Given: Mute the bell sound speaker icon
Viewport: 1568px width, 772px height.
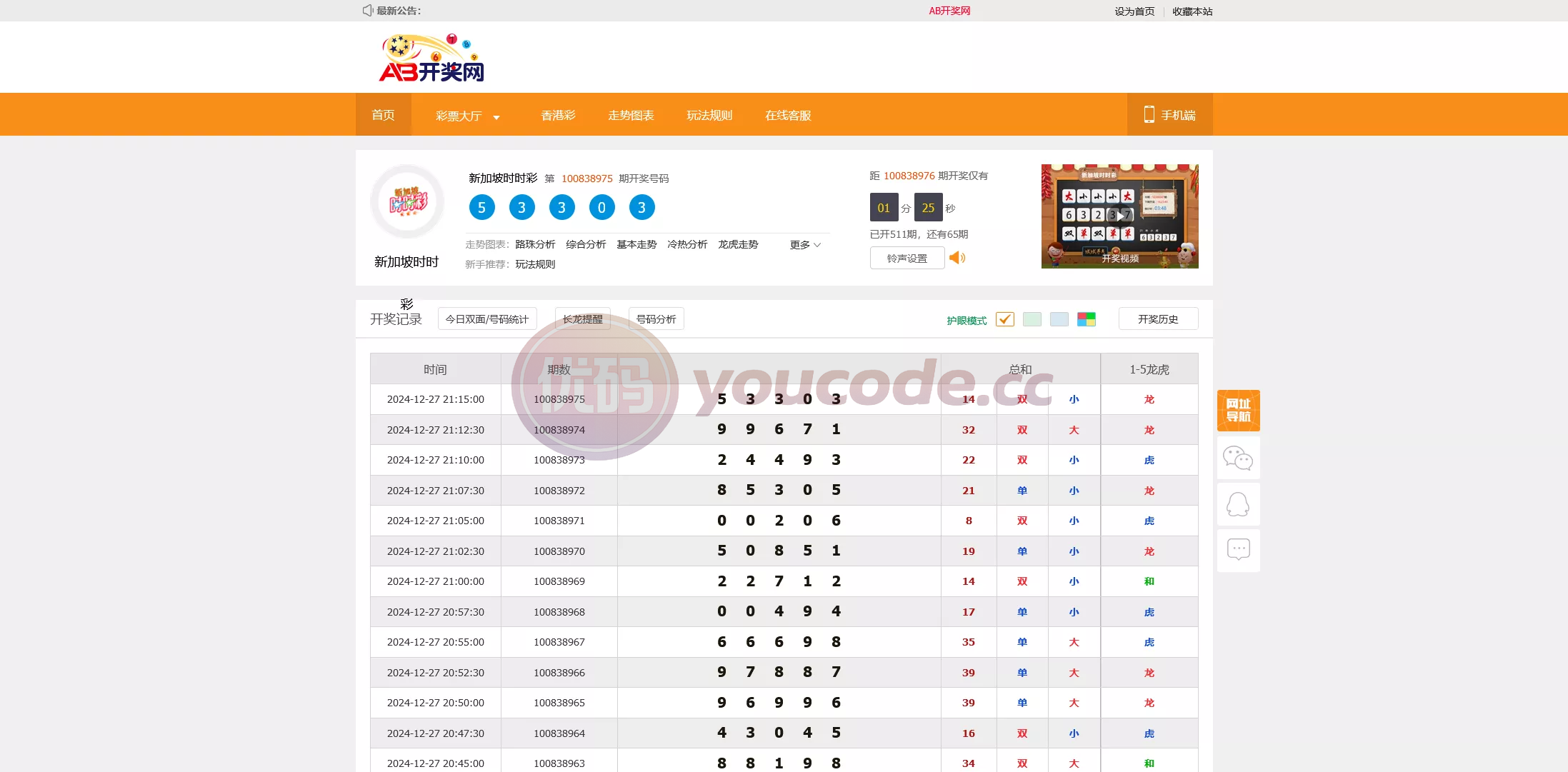Looking at the screenshot, I should pyautogui.click(x=957, y=258).
